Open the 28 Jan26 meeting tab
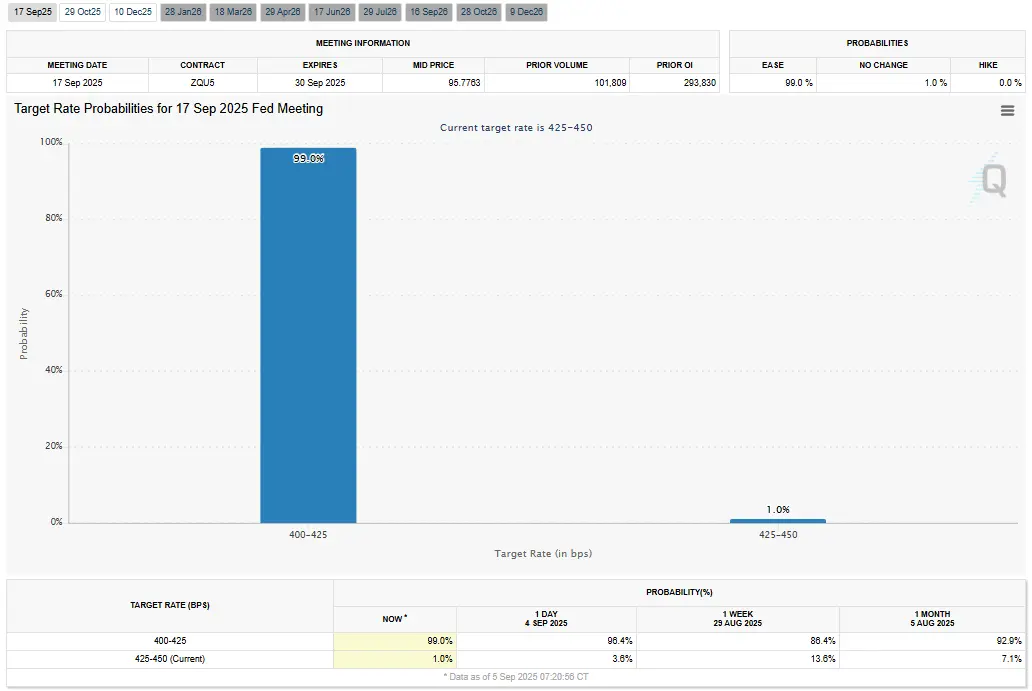 click(183, 12)
